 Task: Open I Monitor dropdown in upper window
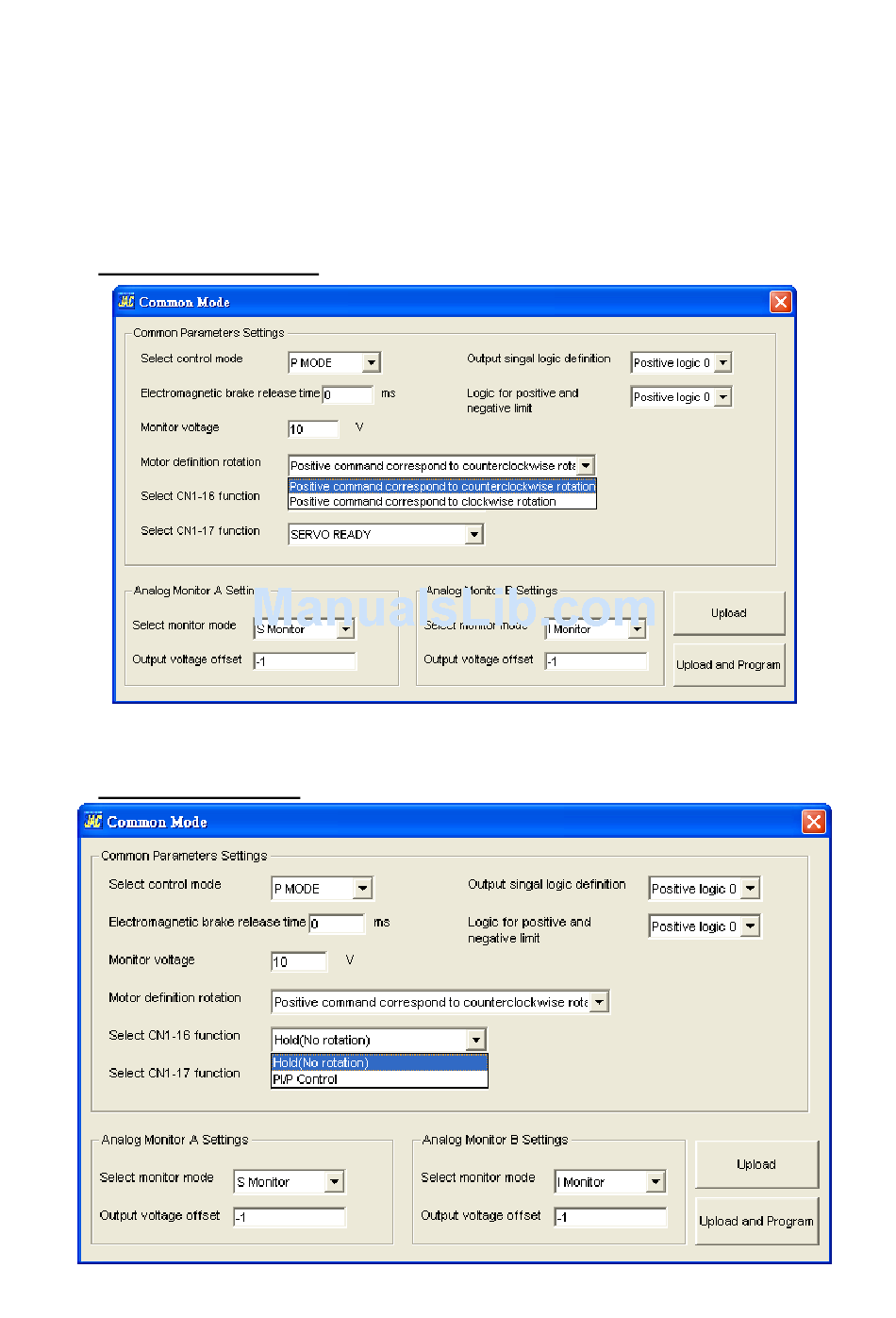click(x=638, y=629)
